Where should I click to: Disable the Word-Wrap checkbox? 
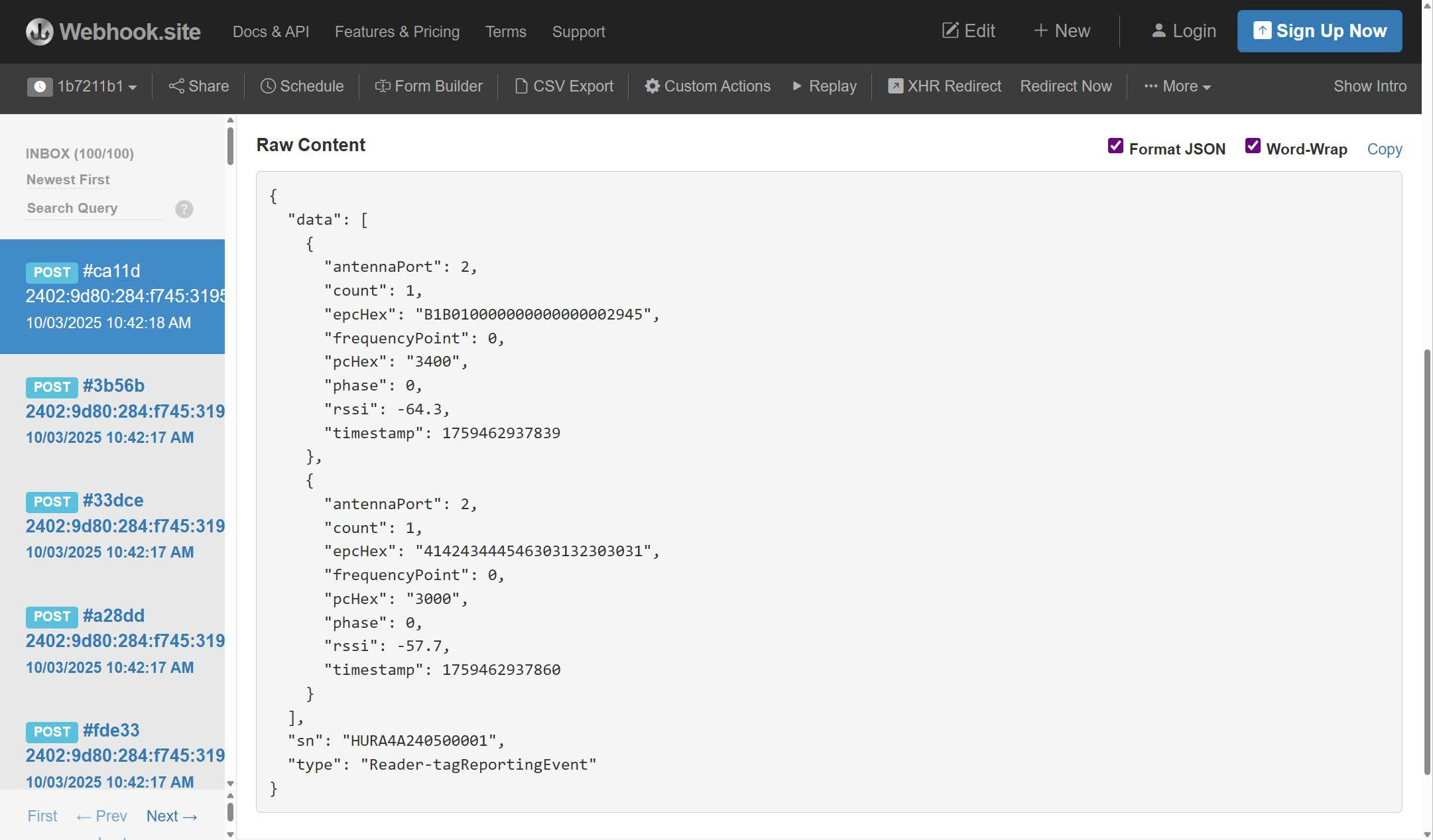pyautogui.click(x=1252, y=146)
